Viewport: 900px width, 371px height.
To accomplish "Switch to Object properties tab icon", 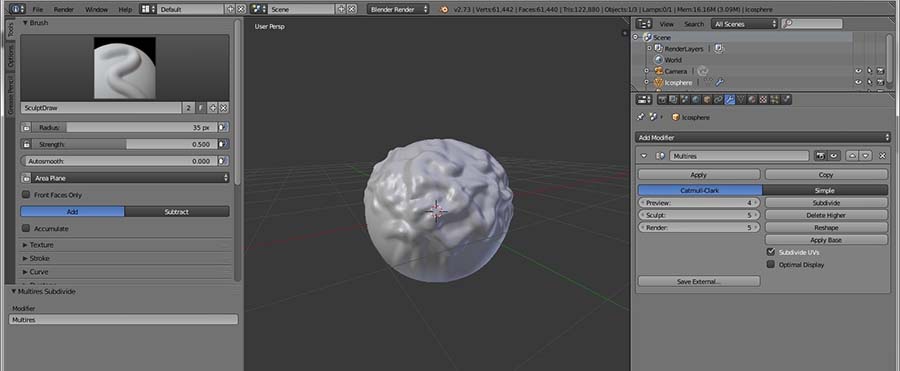I will point(707,99).
